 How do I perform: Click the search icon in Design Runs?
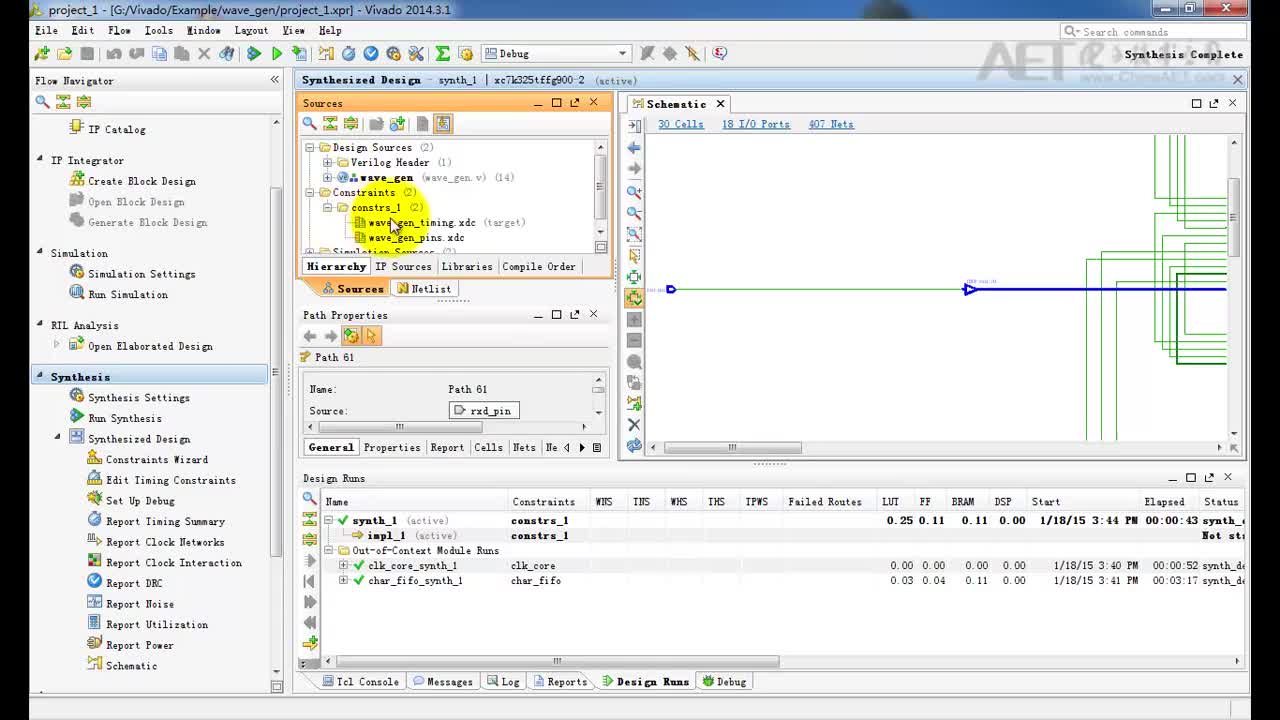click(310, 498)
